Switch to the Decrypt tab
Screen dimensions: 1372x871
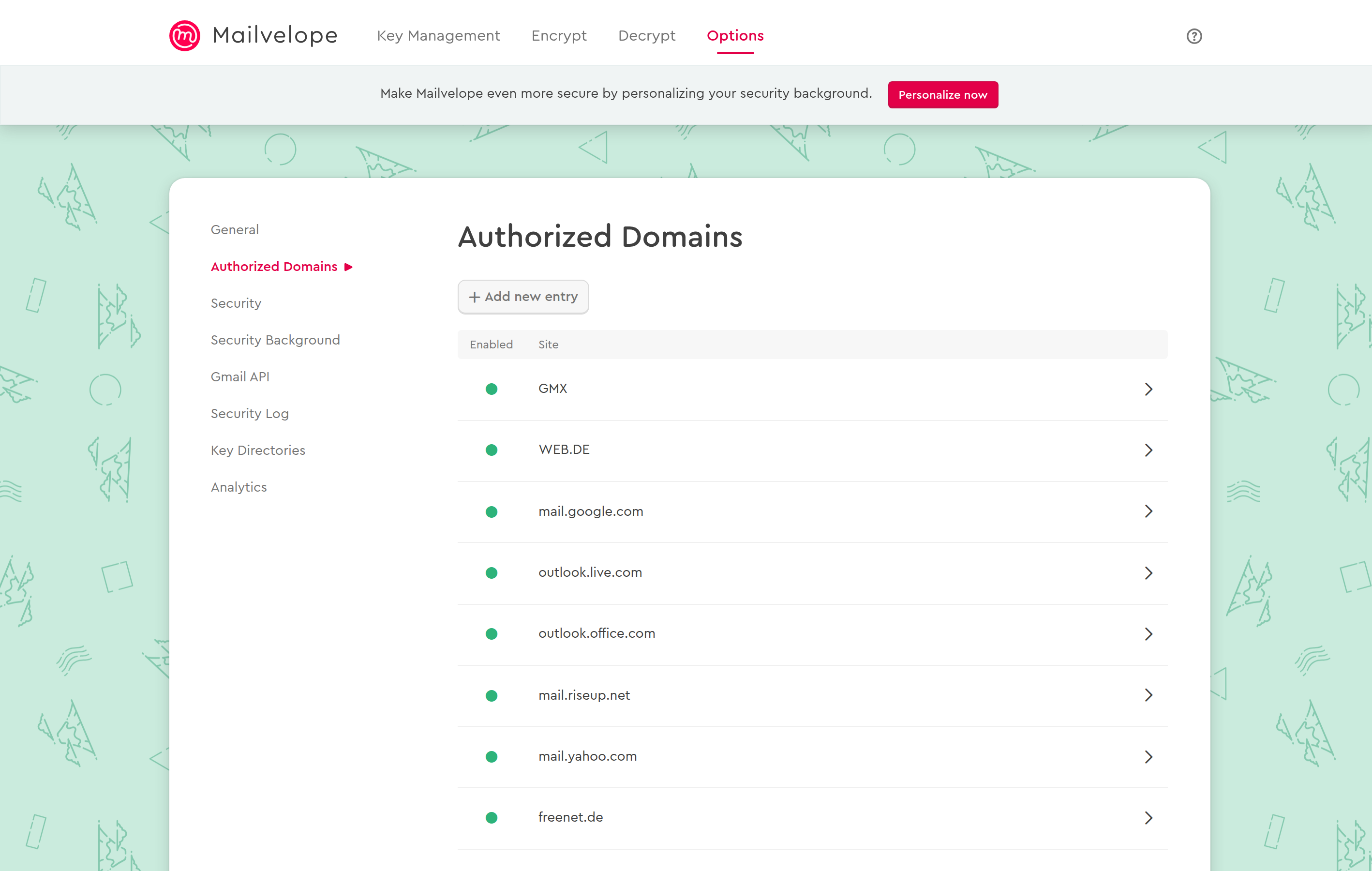click(647, 36)
